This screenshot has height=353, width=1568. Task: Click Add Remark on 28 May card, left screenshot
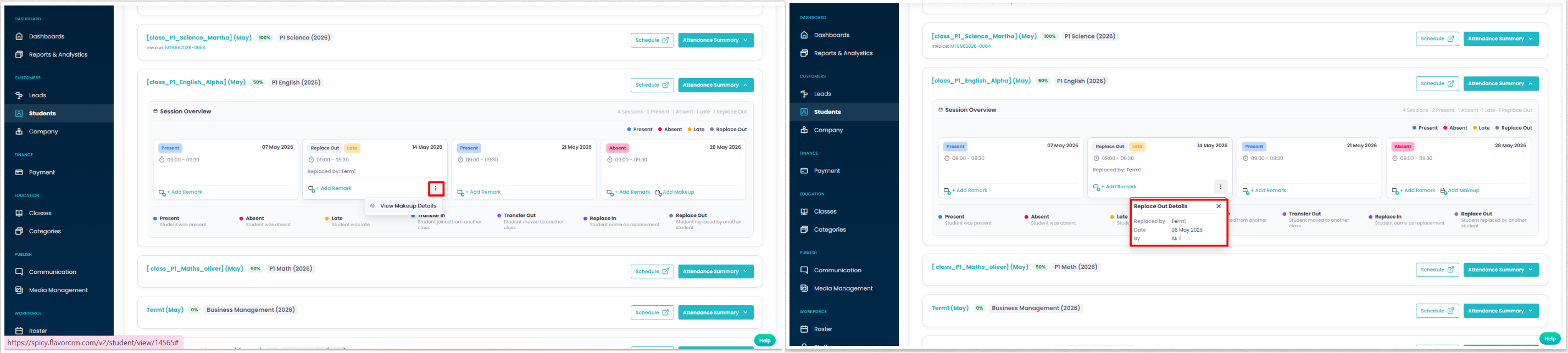pos(628,192)
